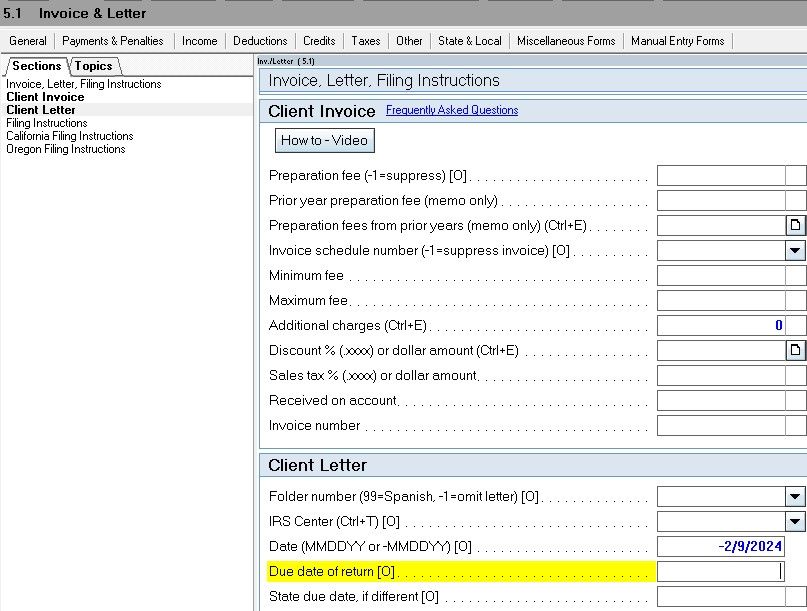The height and width of the screenshot is (611, 807).
Task: Open the Invoice schedule number dropdown arrow
Action: tap(795, 250)
